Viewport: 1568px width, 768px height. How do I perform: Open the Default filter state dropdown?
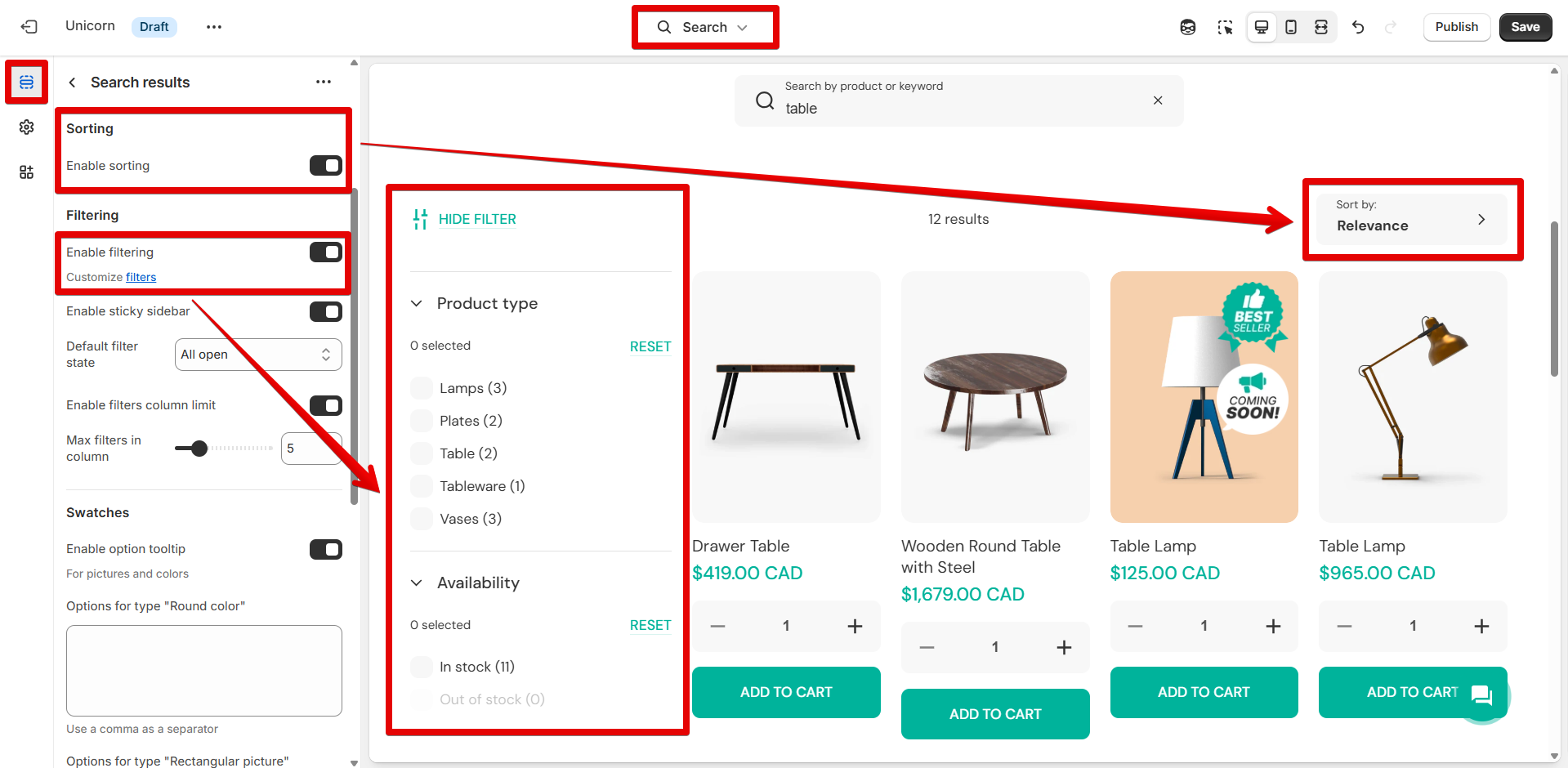click(258, 355)
